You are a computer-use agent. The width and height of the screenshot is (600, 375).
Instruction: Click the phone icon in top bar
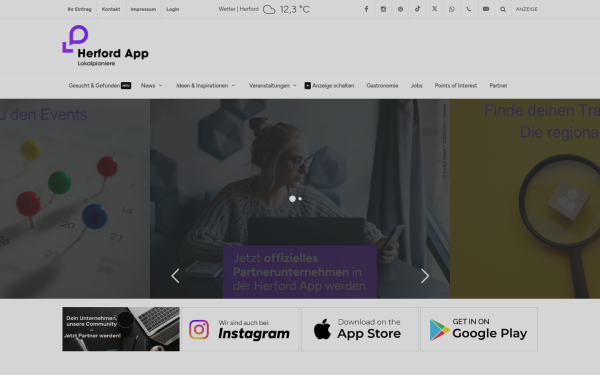click(x=469, y=9)
